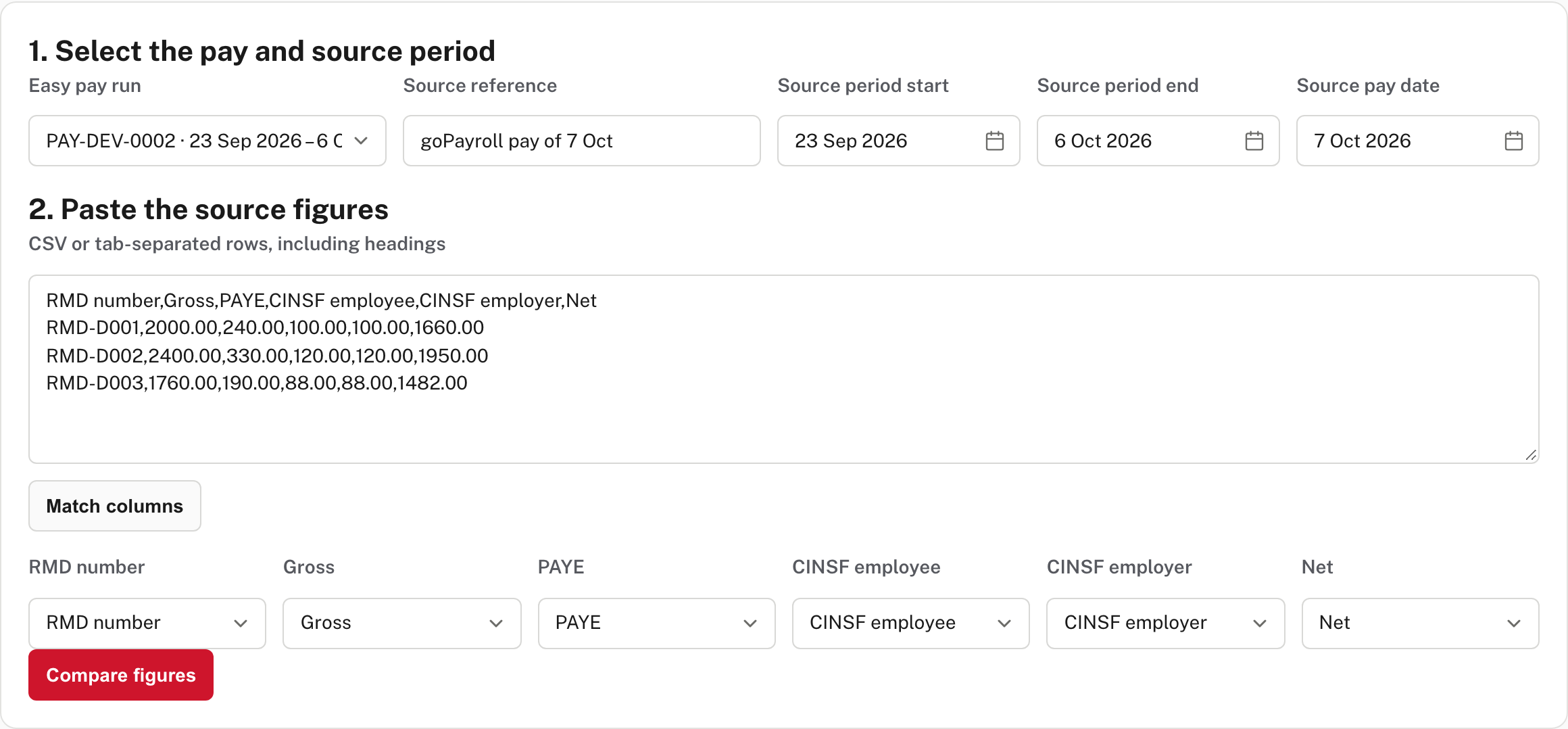Open the Net column mapping dropdown
The height and width of the screenshot is (729, 1568).
(x=1421, y=623)
